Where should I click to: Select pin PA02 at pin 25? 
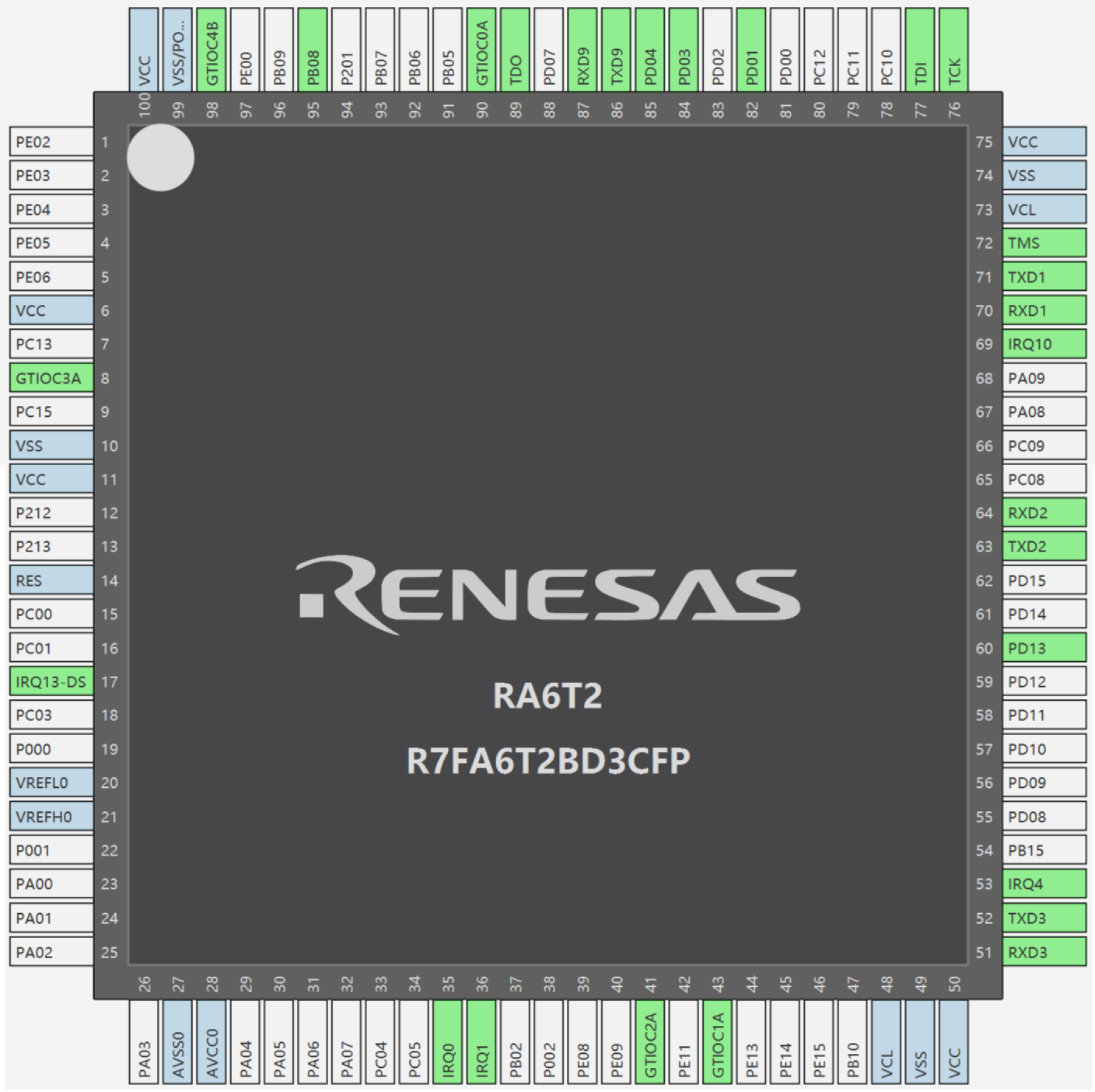pos(51,952)
